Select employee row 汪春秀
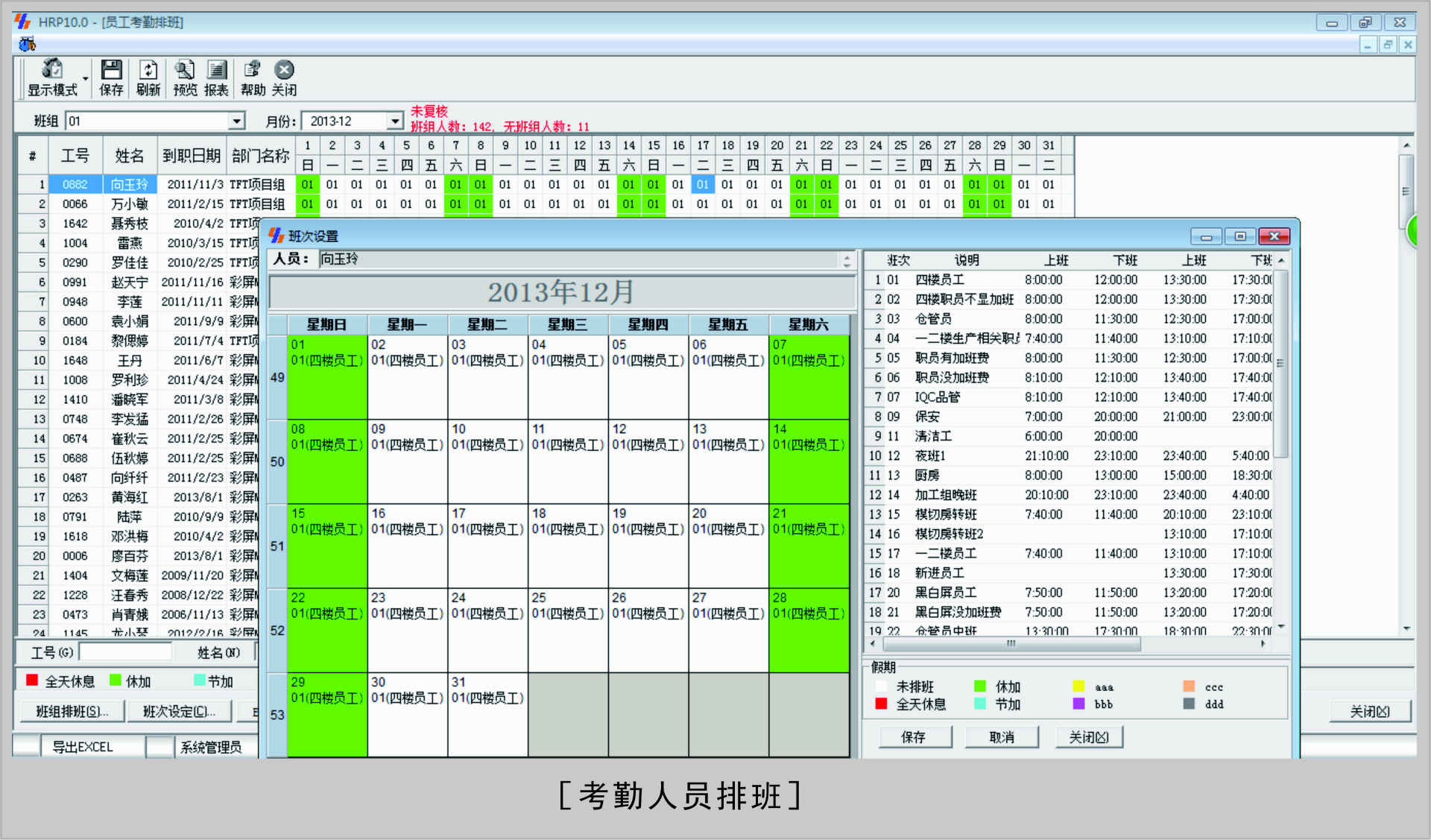The height and width of the screenshot is (840, 1431). [139, 595]
